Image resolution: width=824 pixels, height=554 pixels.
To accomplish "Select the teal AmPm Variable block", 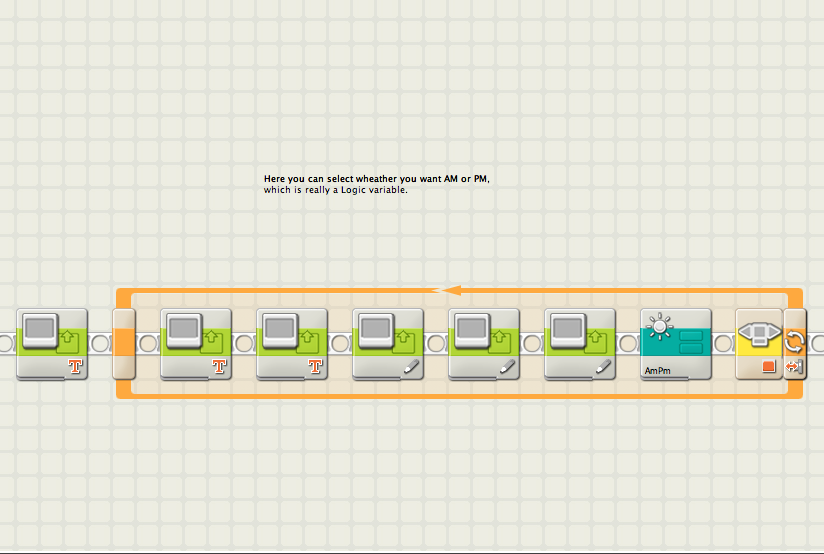I will pos(676,344).
